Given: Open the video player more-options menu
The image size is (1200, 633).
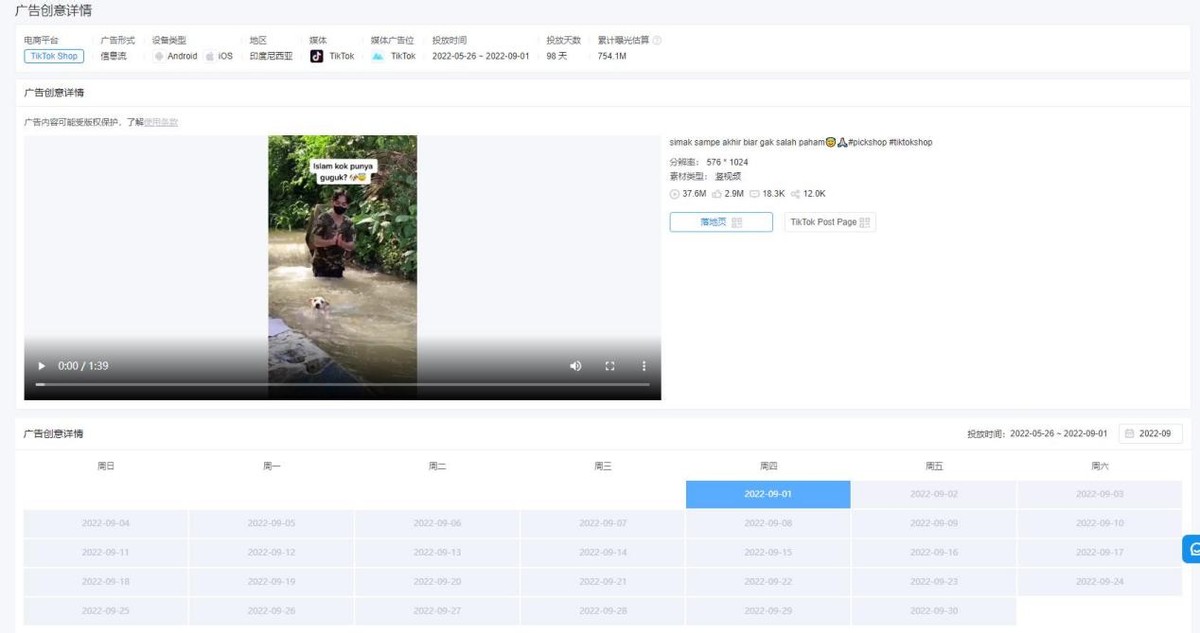Looking at the screenshot, I should pos(643,366).
